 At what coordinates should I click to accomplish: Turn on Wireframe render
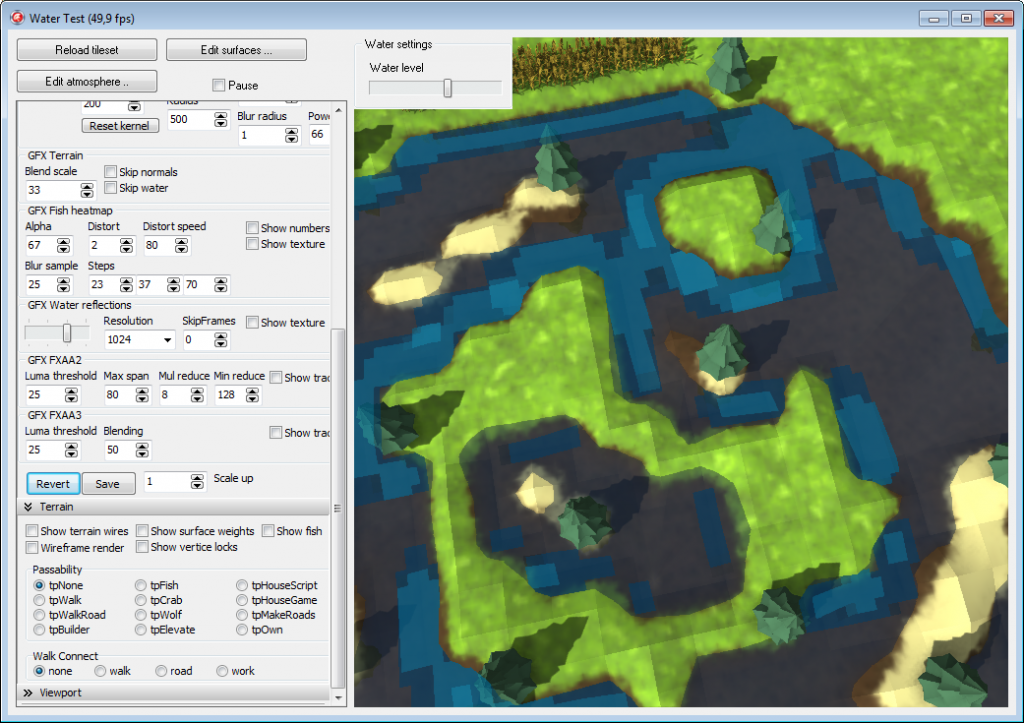[x=32, y=547]
